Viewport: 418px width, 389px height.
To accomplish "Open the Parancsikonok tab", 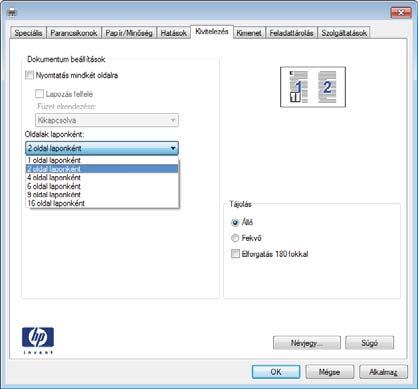I will [74, 33].
